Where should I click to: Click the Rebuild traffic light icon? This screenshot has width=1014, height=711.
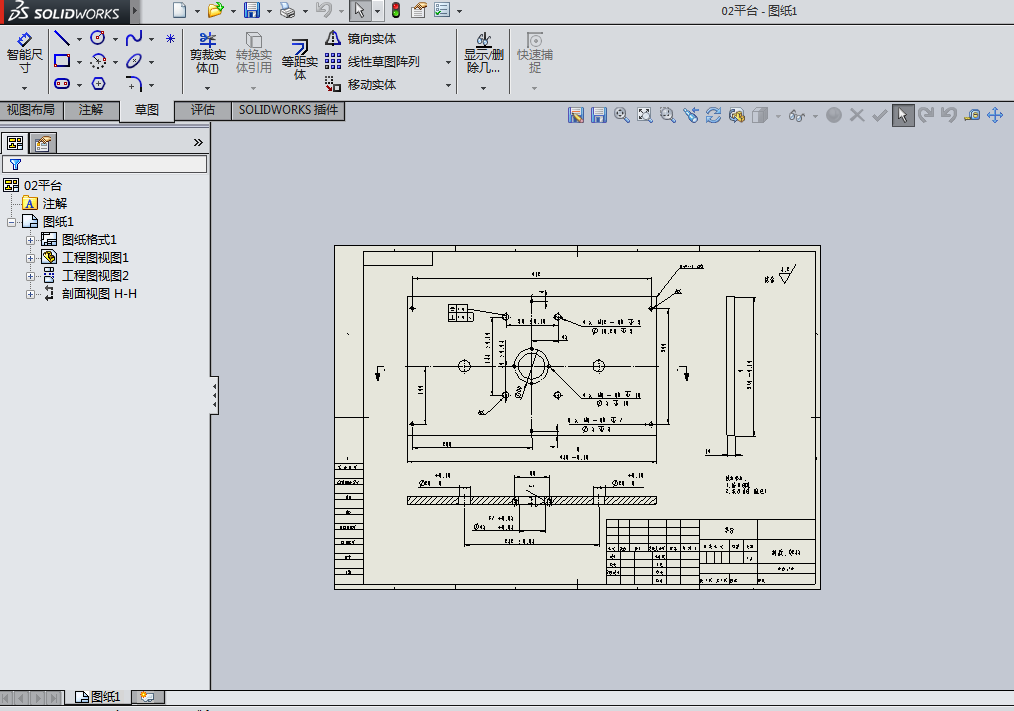point(396,10)
